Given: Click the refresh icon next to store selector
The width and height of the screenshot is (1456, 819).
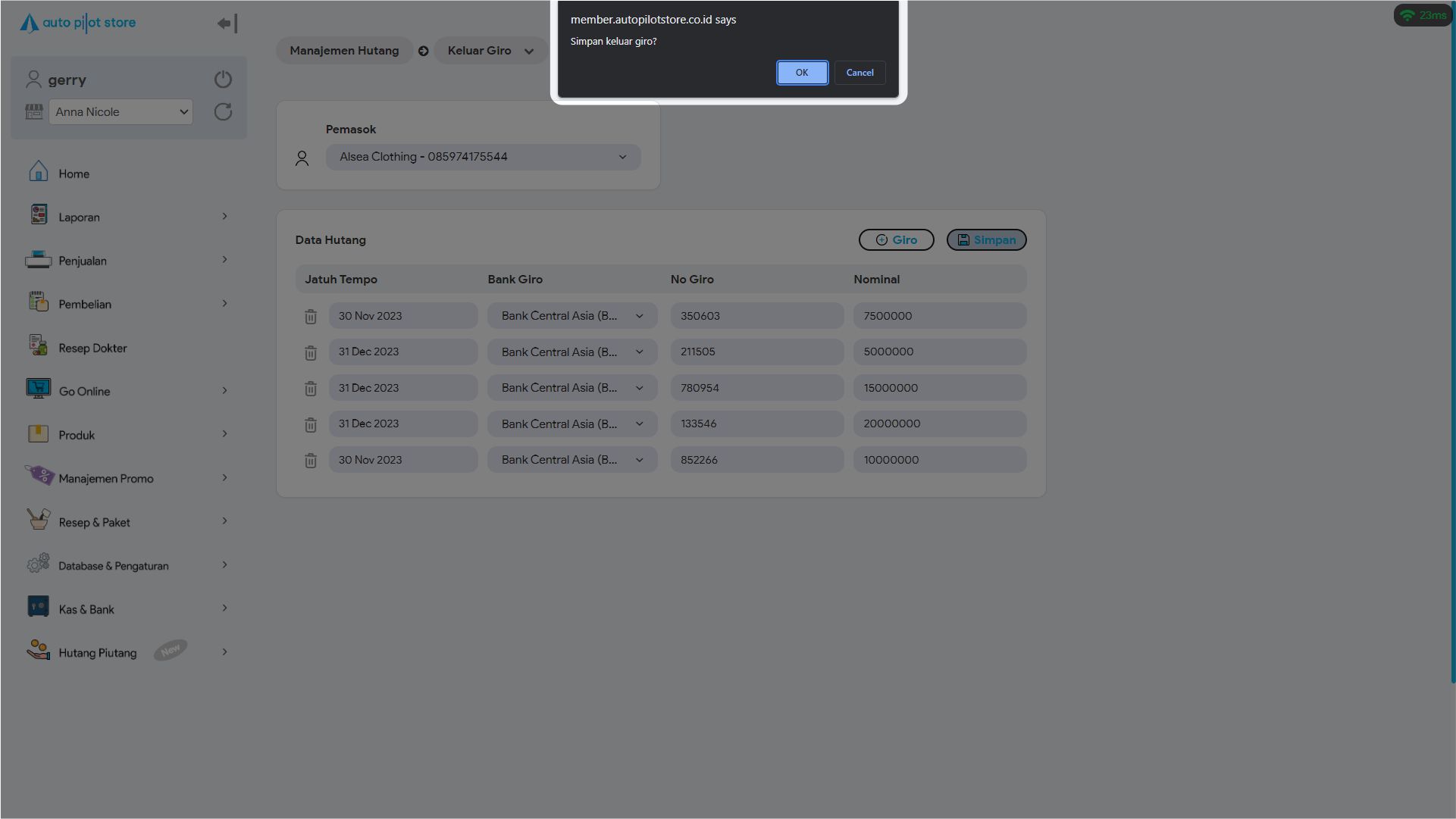Looking at the screenshot, I should click(223, 112).
